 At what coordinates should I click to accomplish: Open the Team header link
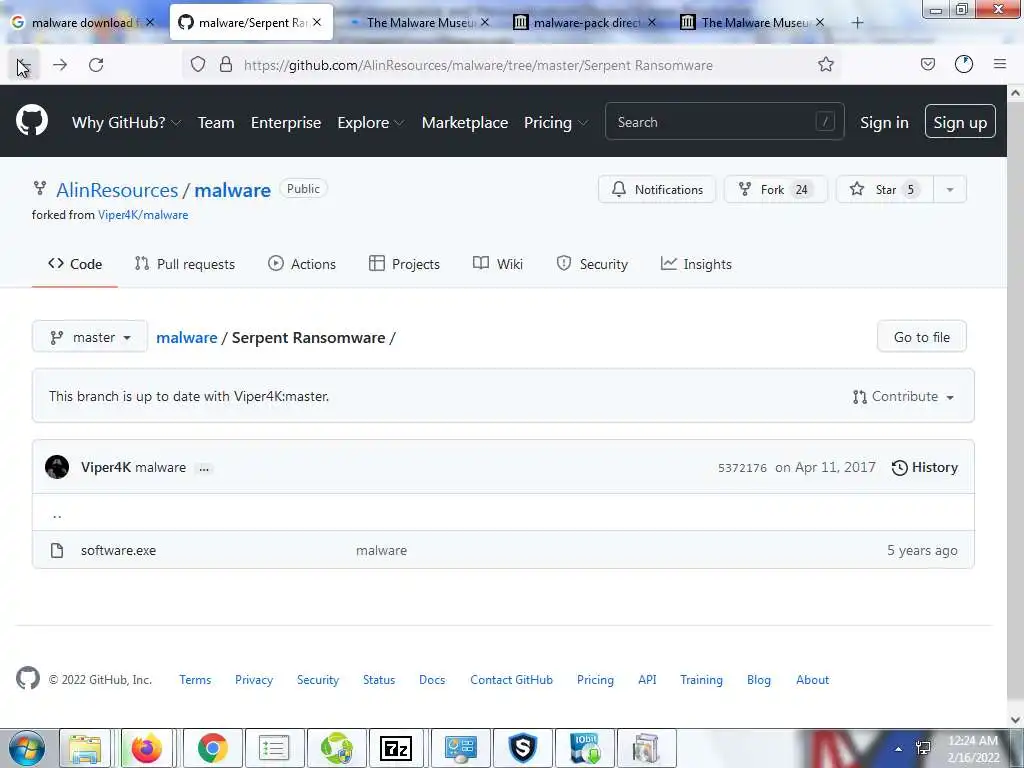tap(216, 122)
